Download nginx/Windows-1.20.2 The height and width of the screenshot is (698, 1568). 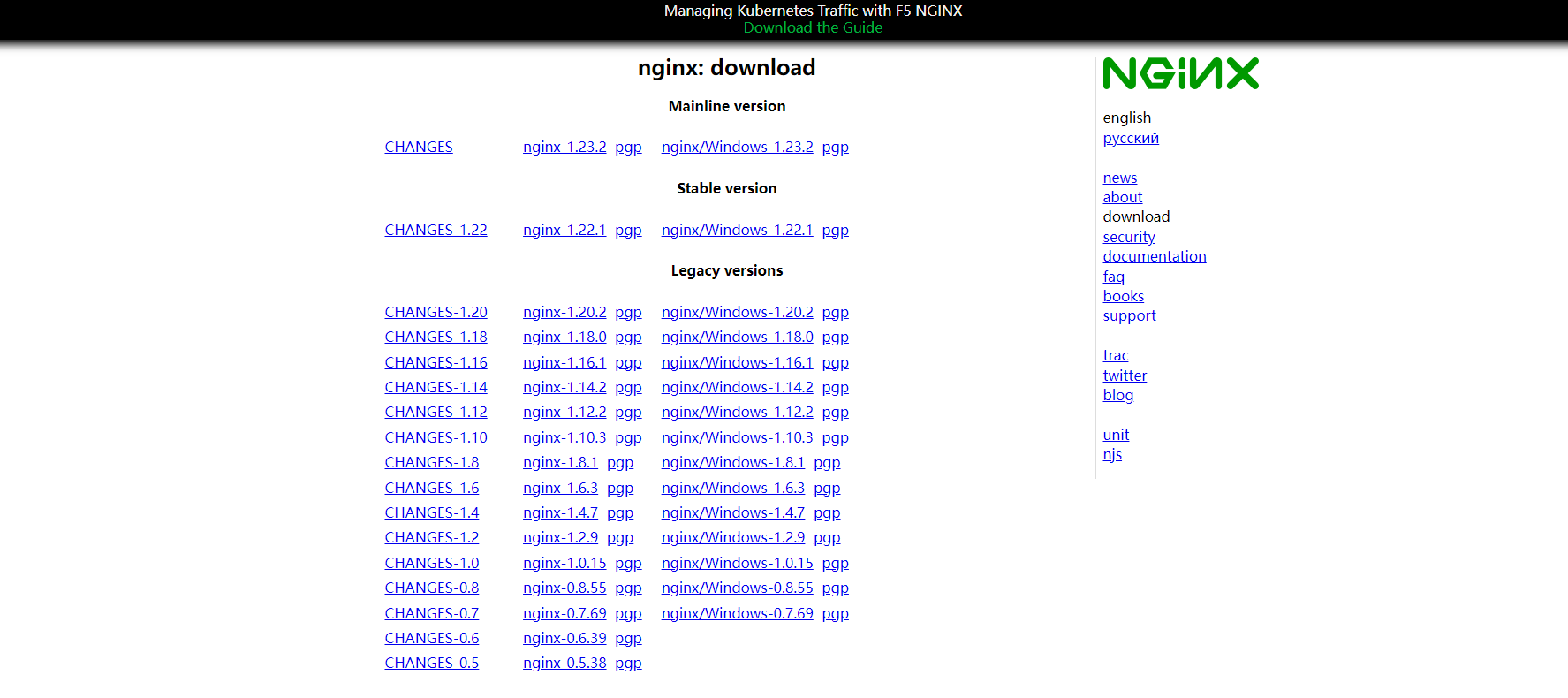point(737,312)
